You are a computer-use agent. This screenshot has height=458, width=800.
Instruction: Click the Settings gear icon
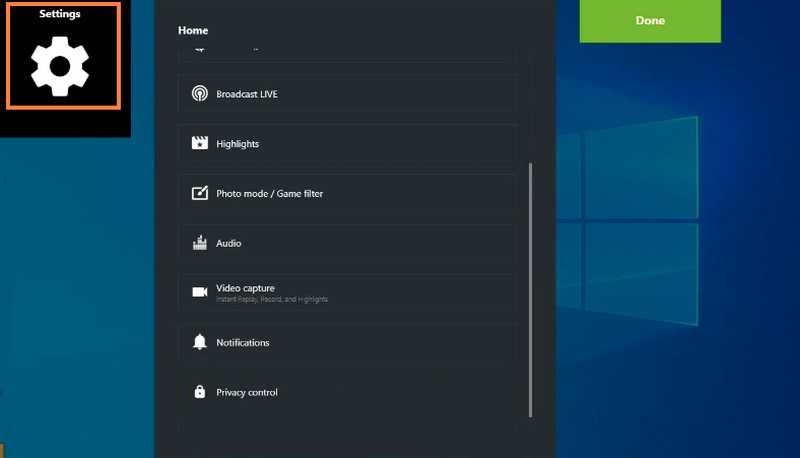point(60,65)
